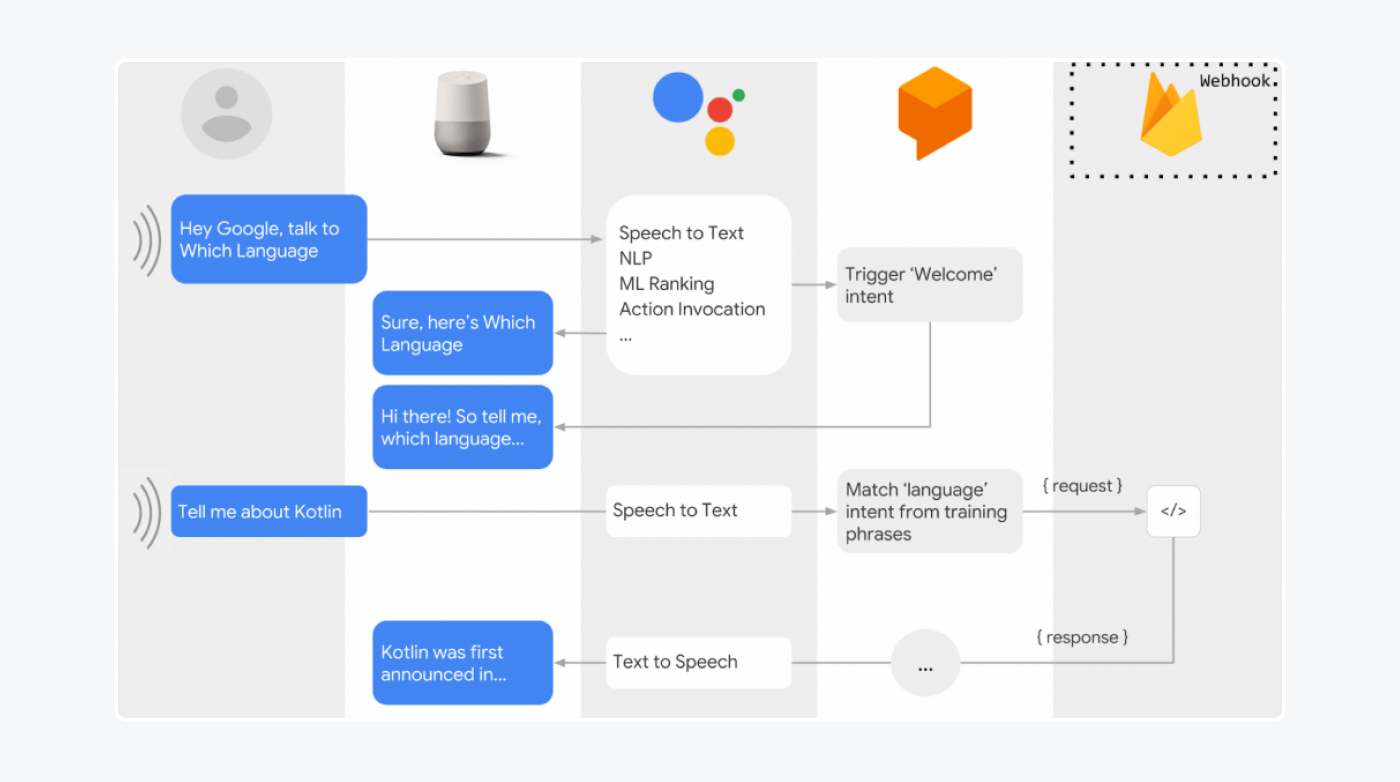This screenshot has width=1400, height=782.
Task: Click the sound wave icon beside 'Tell me about Kotlin'
Action: coord(148,511)
